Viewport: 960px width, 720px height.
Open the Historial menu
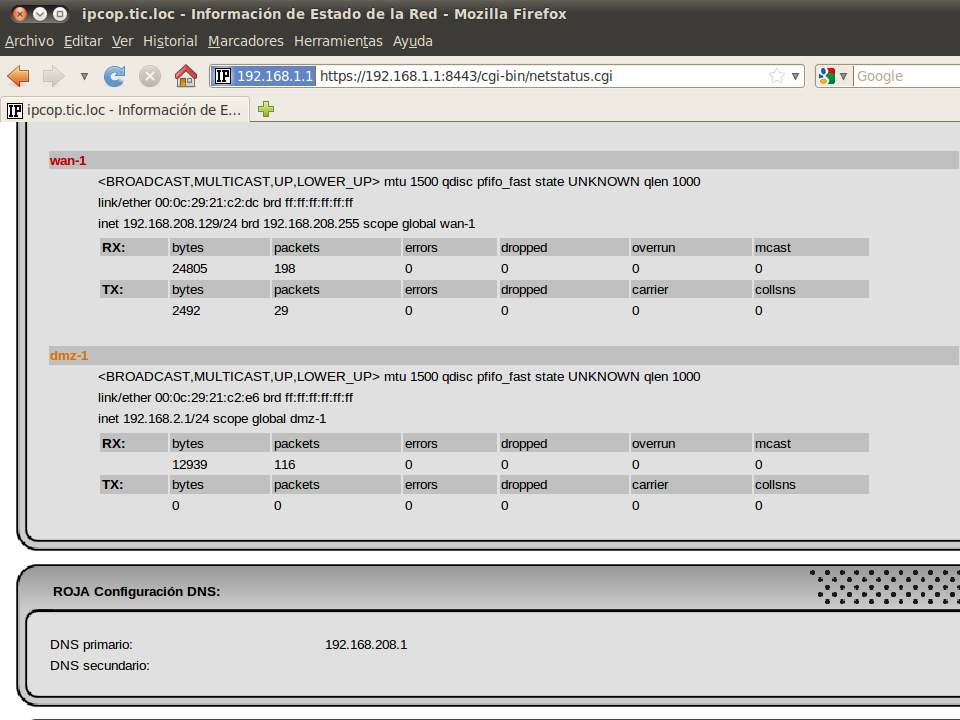[170, 41]
